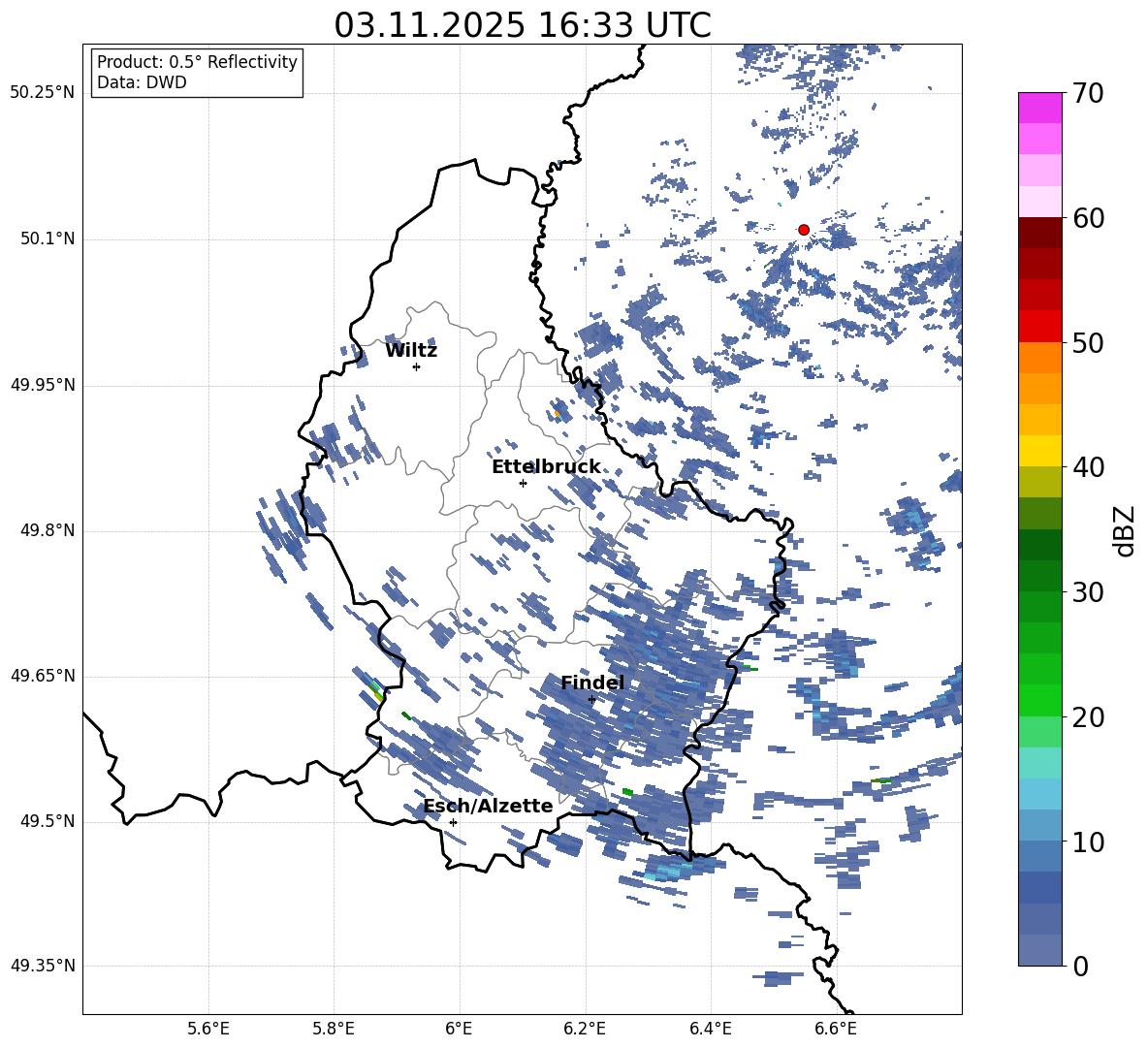Click the Wiltz cross marker
The width and height of the screenshot is (1148, 1048).
417,366
